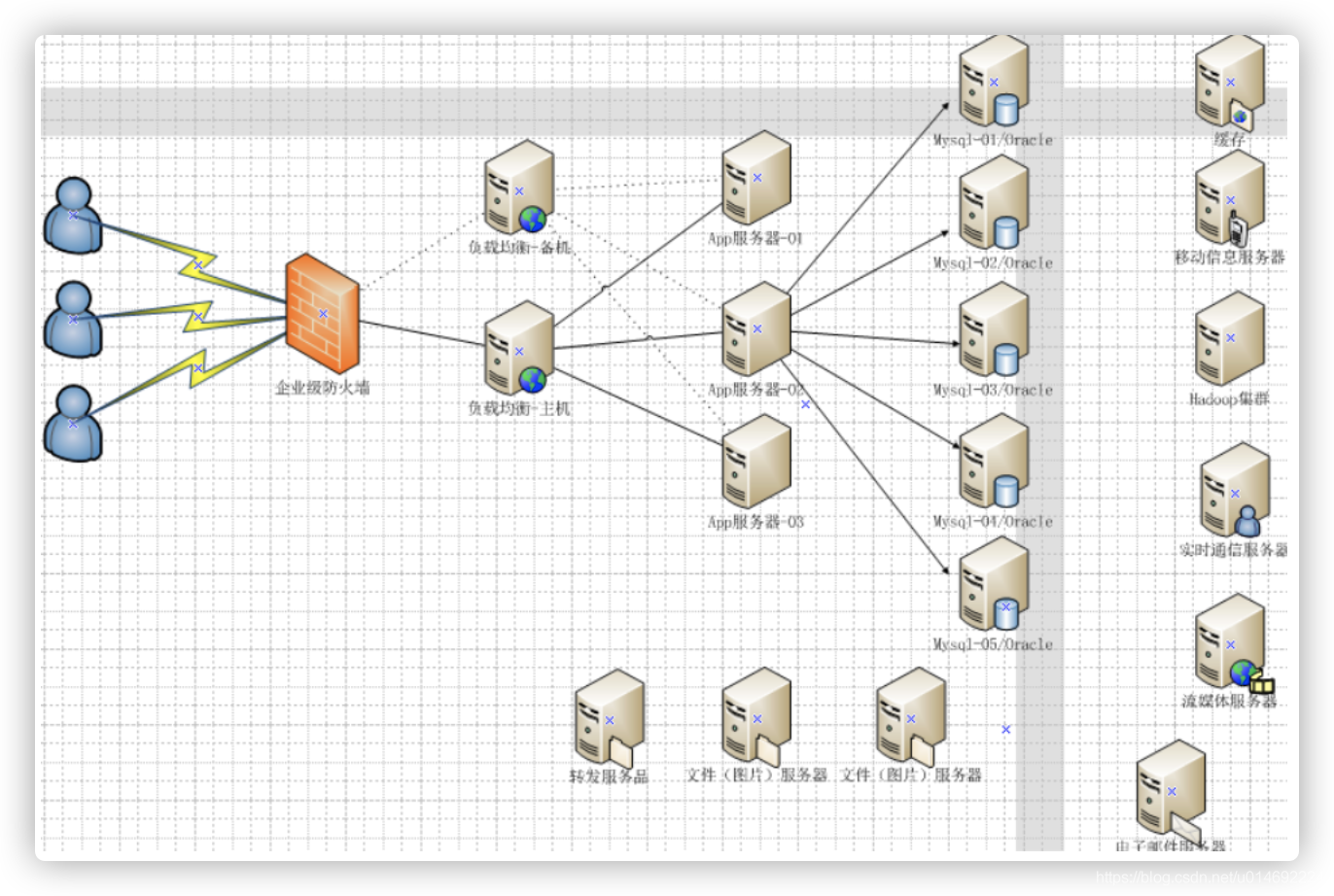Select the Hadoop集群 server icon
This screenshot has width=1334, height=896.
click(1230, 338)
